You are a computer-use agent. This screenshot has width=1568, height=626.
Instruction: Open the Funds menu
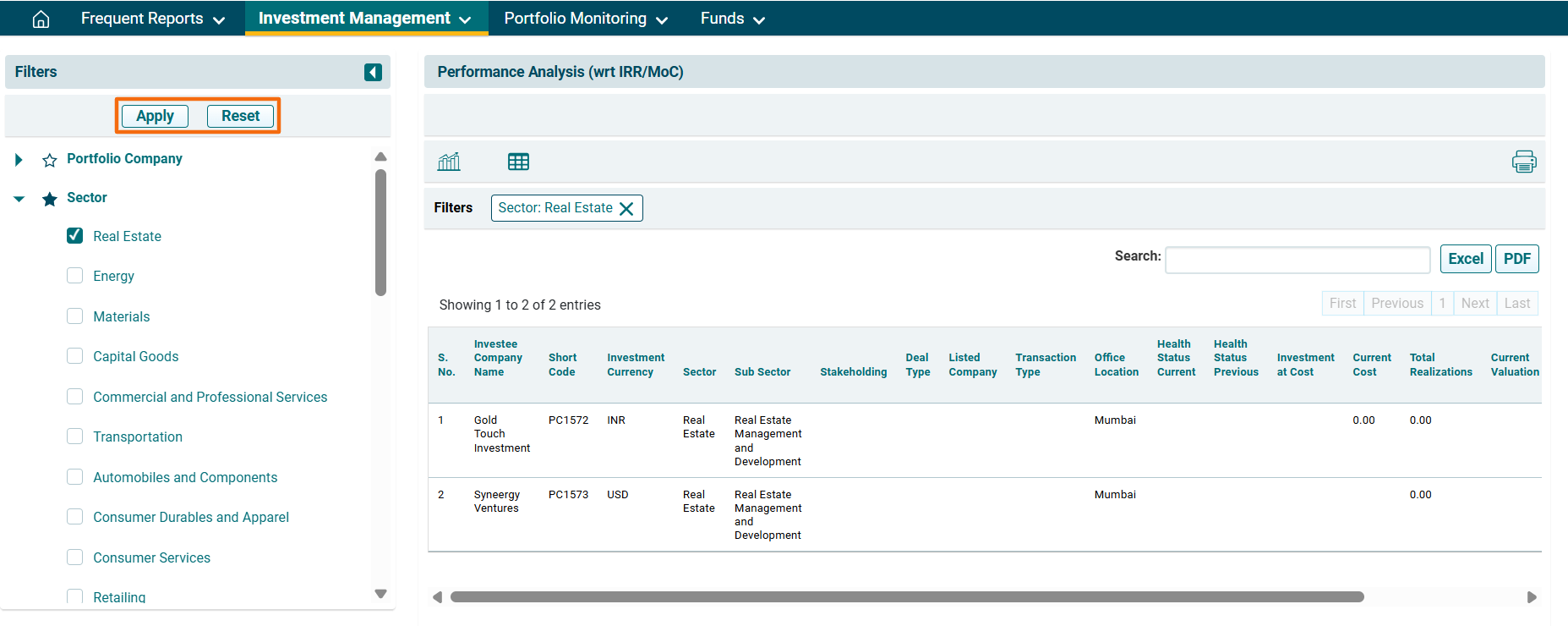[x=732, y=19]
